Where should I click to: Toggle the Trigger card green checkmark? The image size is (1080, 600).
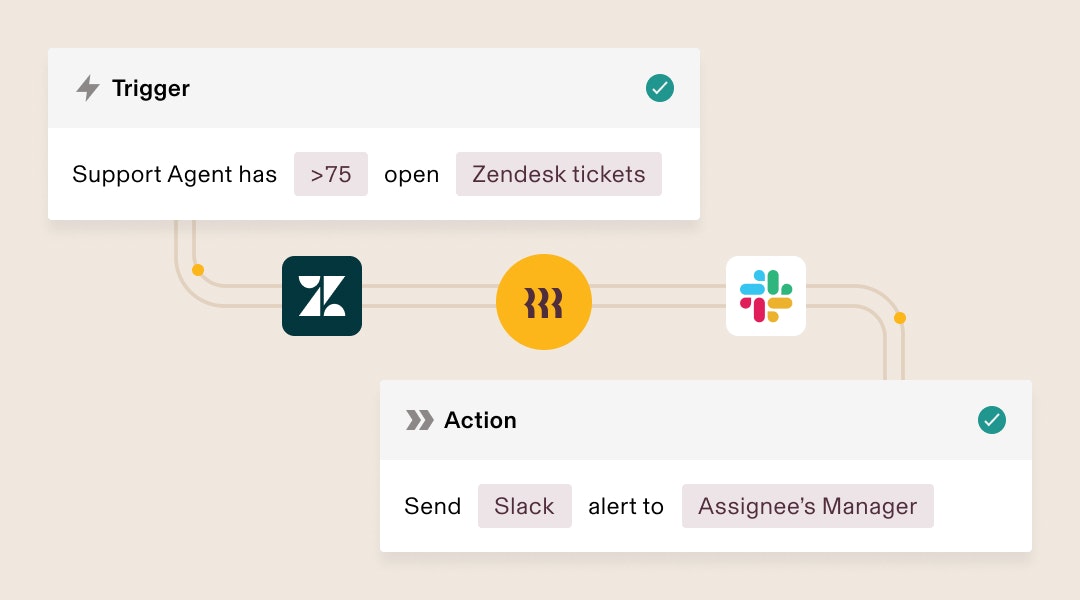click(660, 88)
